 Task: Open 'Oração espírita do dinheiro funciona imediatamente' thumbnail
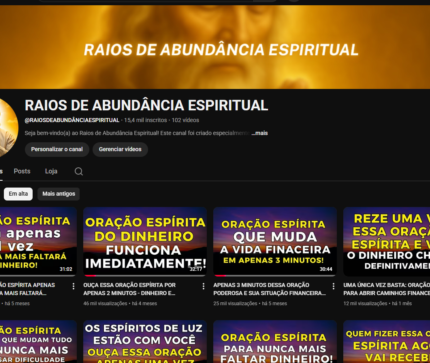[x=145, y=242]
